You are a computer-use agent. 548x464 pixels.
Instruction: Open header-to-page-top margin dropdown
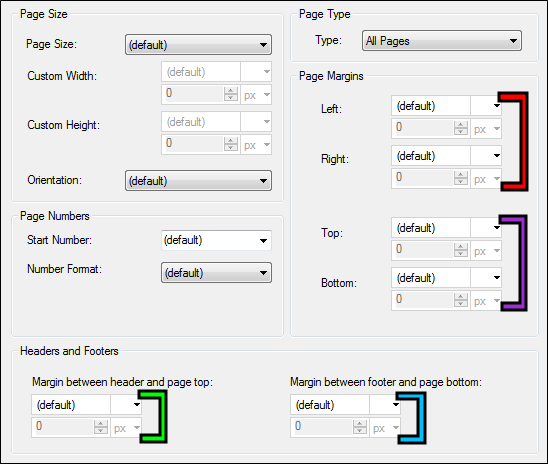(86, 405)
